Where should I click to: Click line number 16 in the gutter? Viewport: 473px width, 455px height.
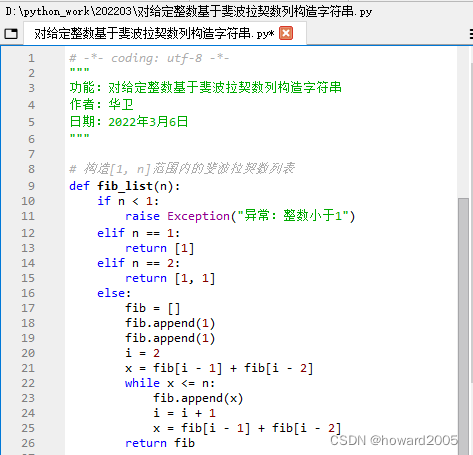[x=28, y=293]
